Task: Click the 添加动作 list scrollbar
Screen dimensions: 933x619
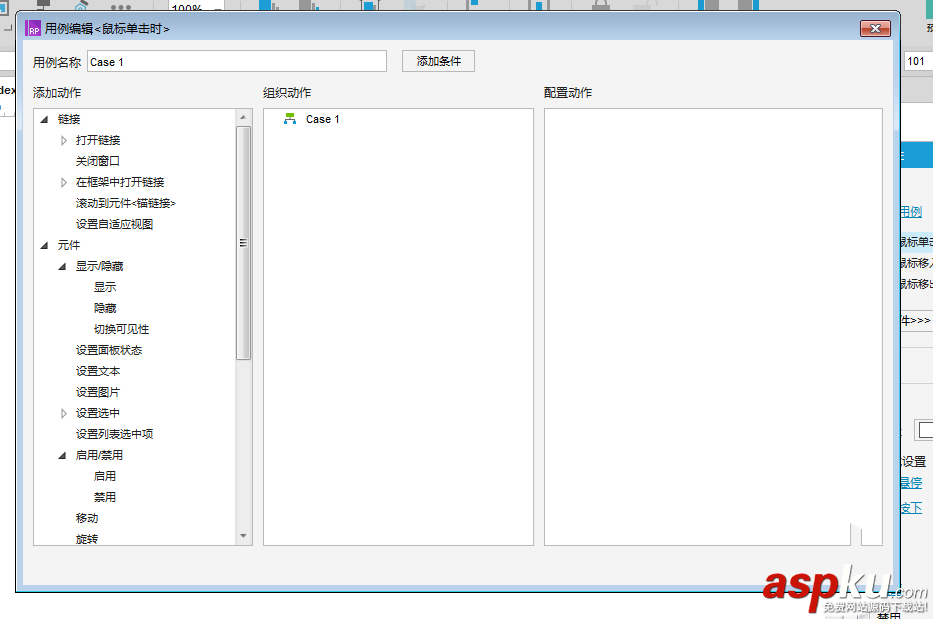Action: [x=242, y=242]
